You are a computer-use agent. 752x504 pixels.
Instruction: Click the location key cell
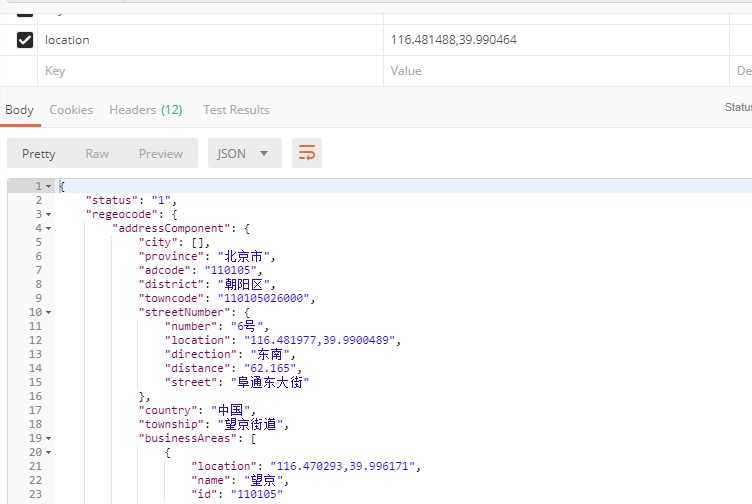(x=210, y=40)
